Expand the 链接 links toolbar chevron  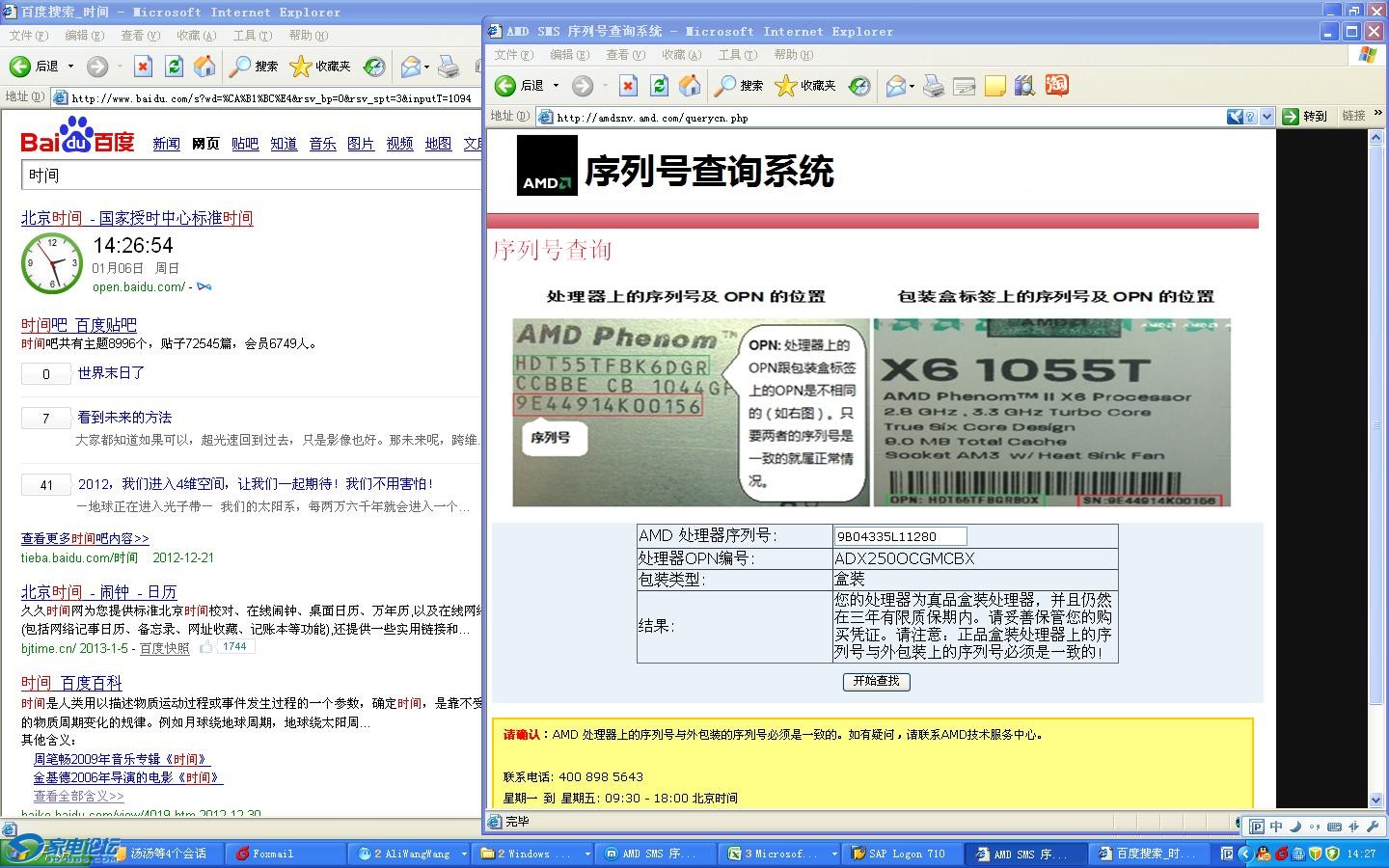pos(1377,116)
